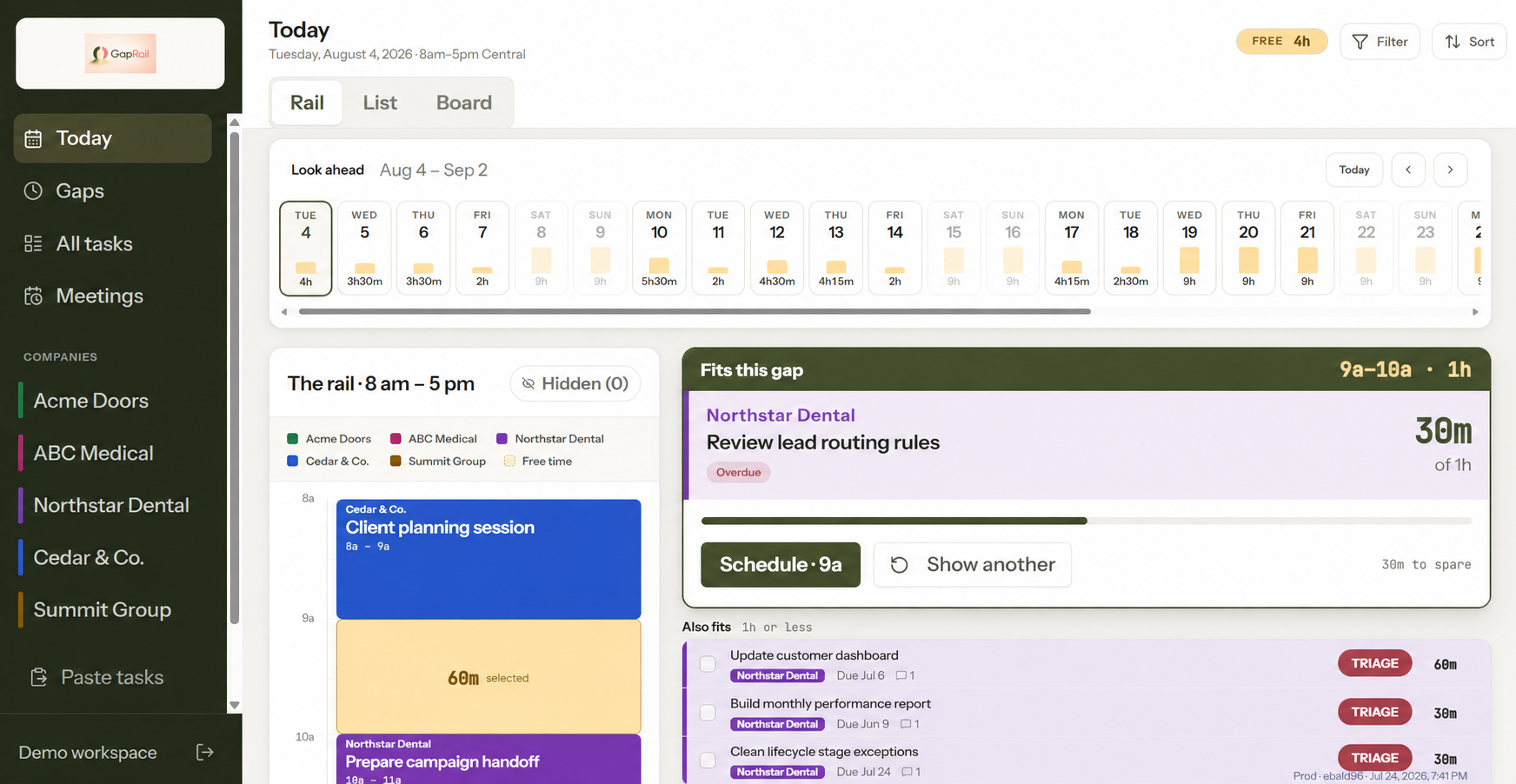Toggle the Hidden (0) items button
Viewport: 1516px width, 784px height.
tap(575, 383)
